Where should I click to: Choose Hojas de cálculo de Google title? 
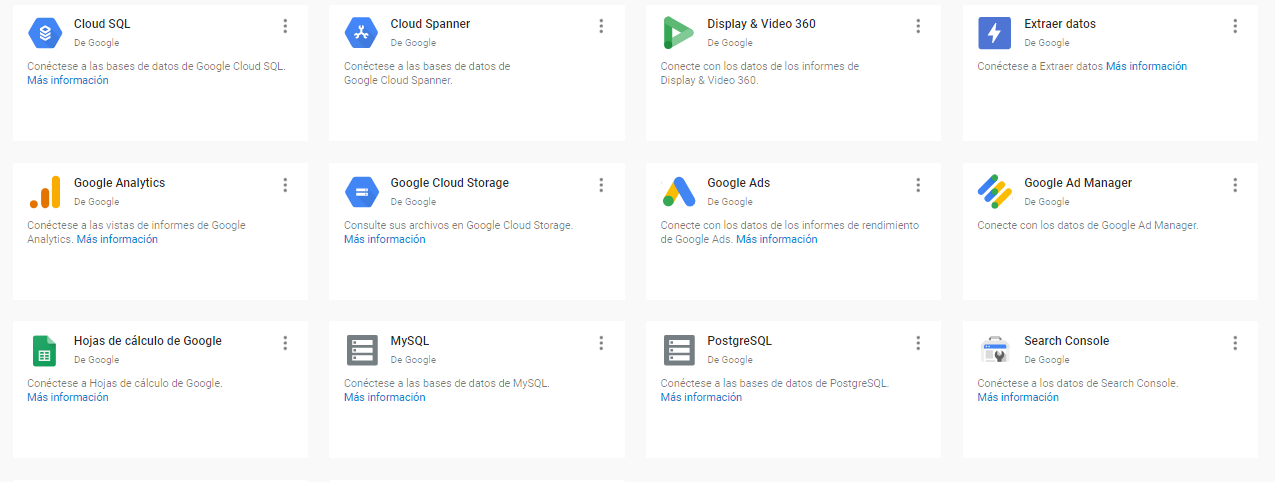(x=148, y=341)
